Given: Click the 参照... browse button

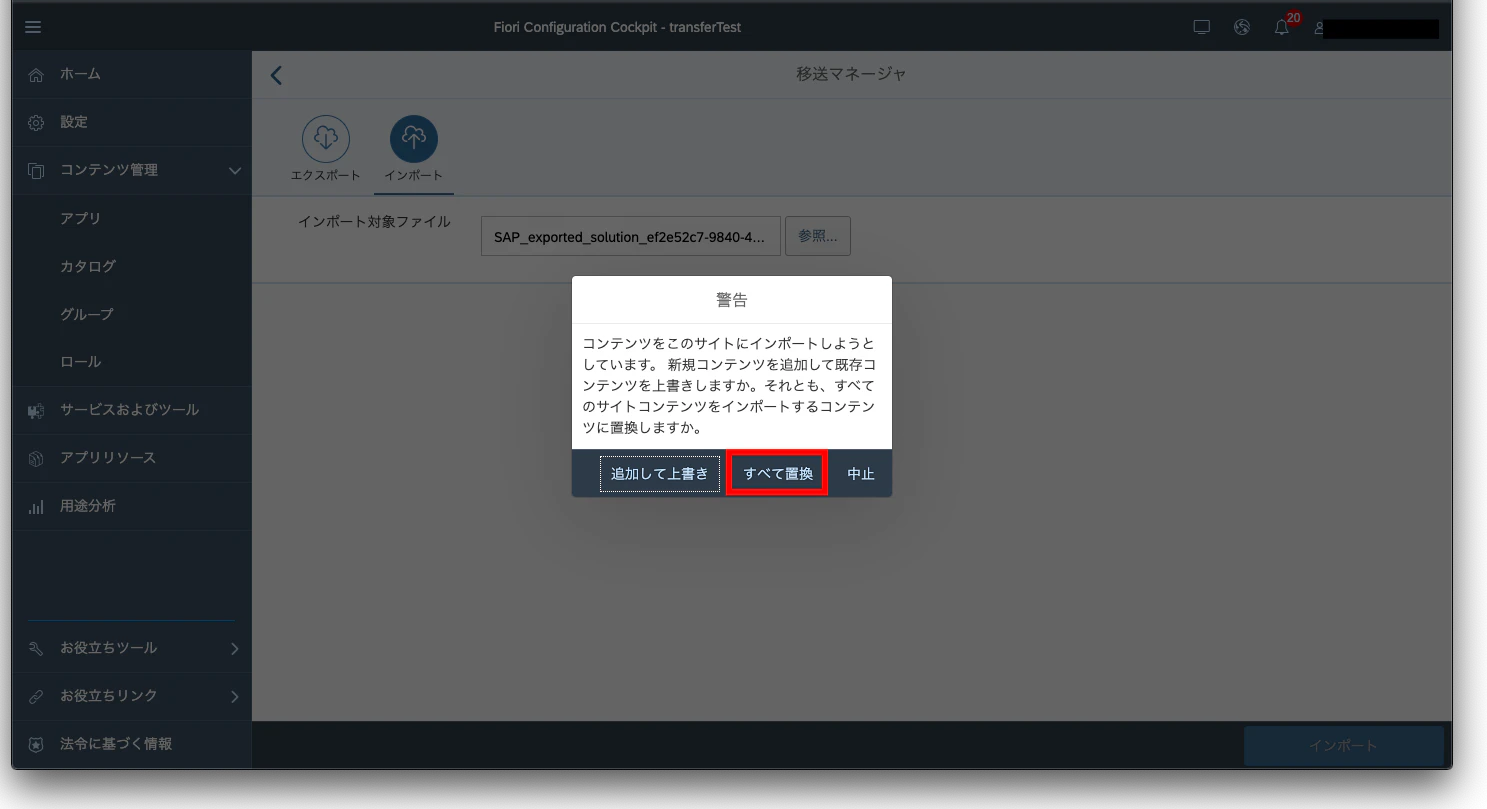Looking at the screenshot, I should 818,236.
